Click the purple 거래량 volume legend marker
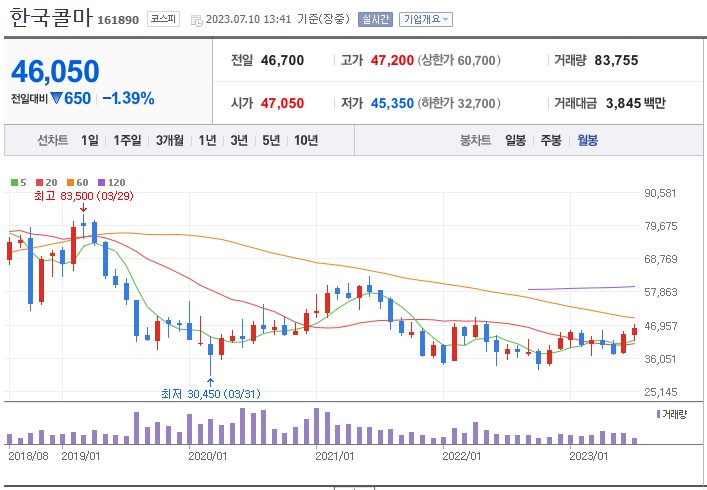This screenshot has width=707, height=490. tap(659, 414)
